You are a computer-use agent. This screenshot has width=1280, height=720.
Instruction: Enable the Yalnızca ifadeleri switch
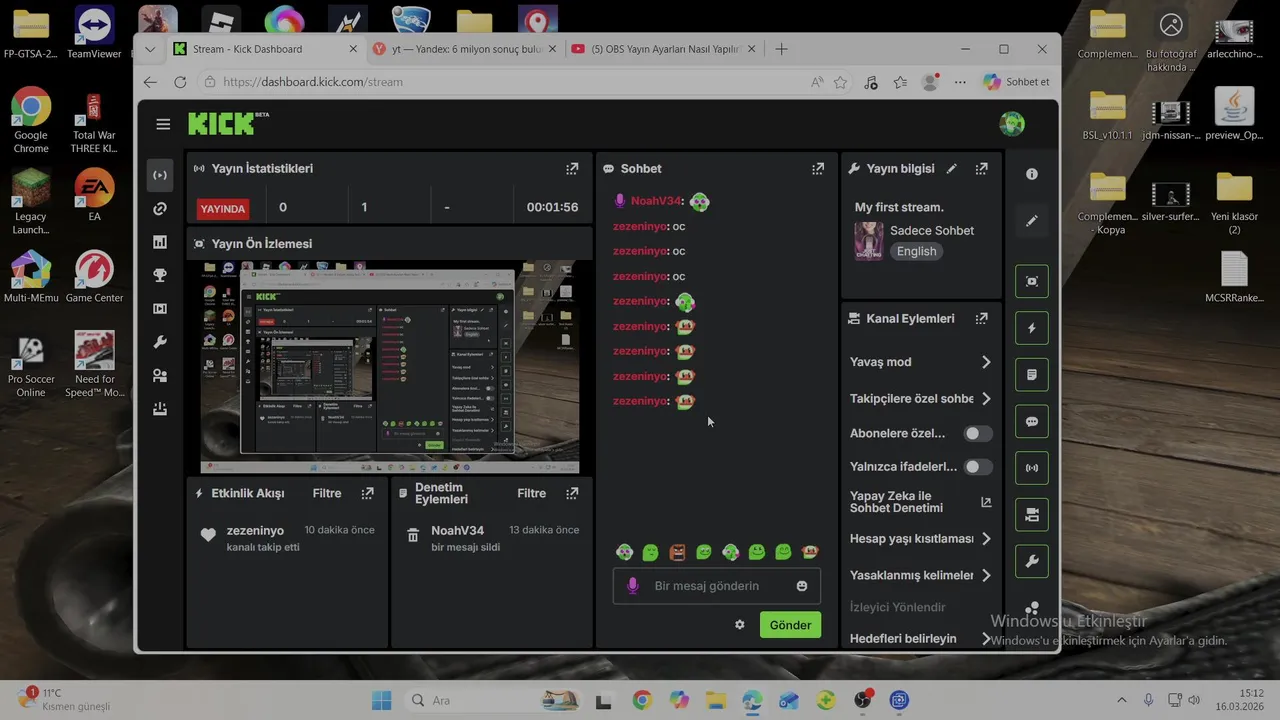(x=977, y=467)
